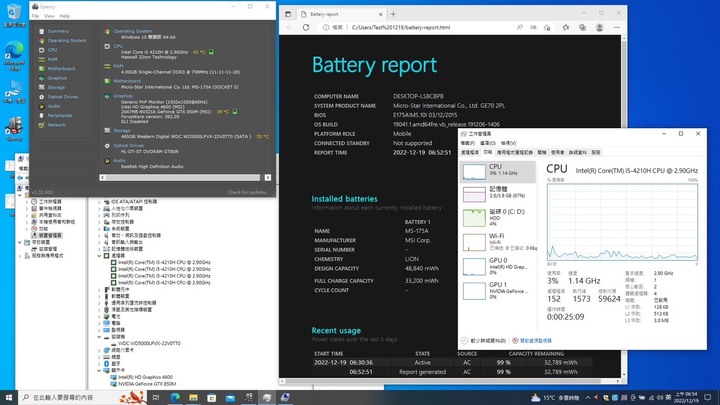
Task: Select Optical Drives in Speccy sidebar
Action: pos(62,97)
